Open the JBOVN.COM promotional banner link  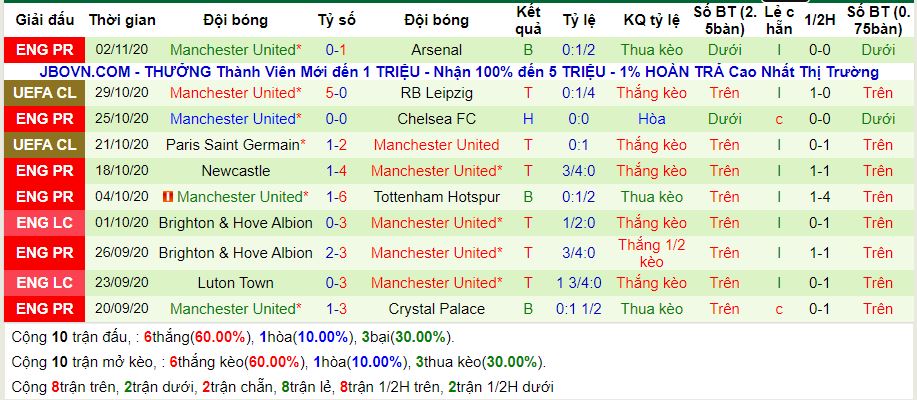460,72
